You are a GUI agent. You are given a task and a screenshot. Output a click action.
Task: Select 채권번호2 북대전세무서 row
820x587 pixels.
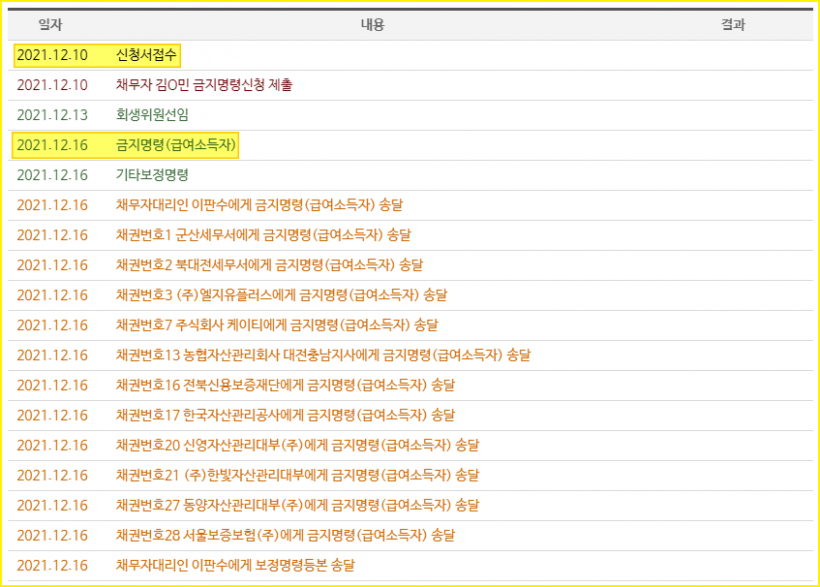411,265
